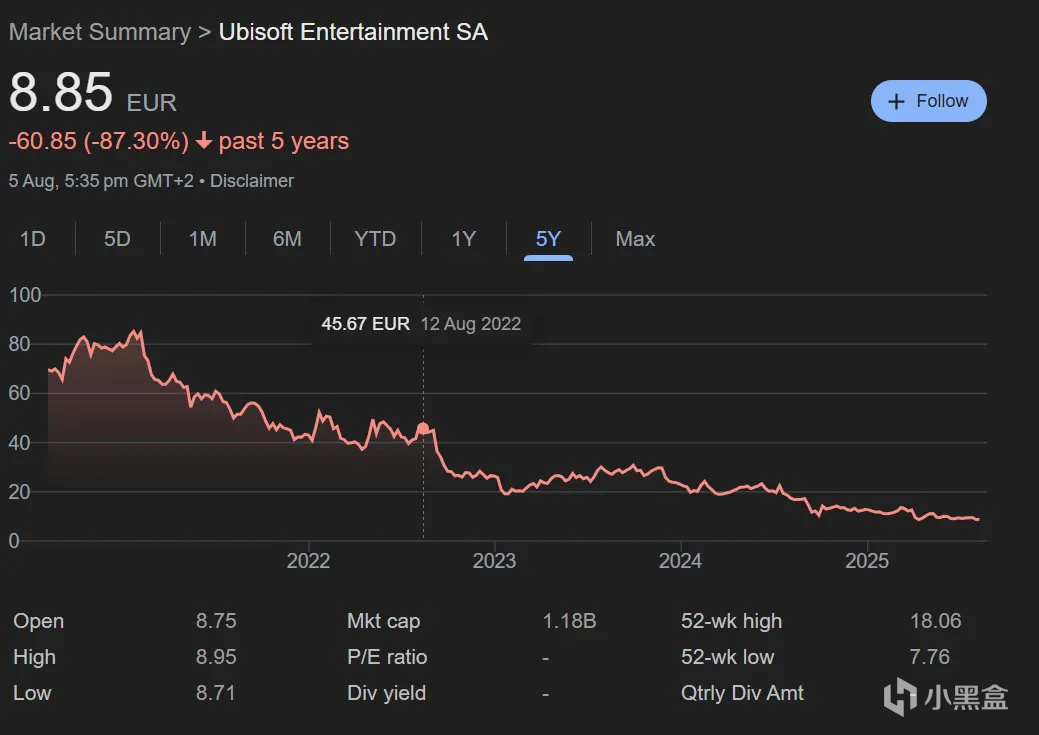Switch to the Max range tab

click(635, 239)
